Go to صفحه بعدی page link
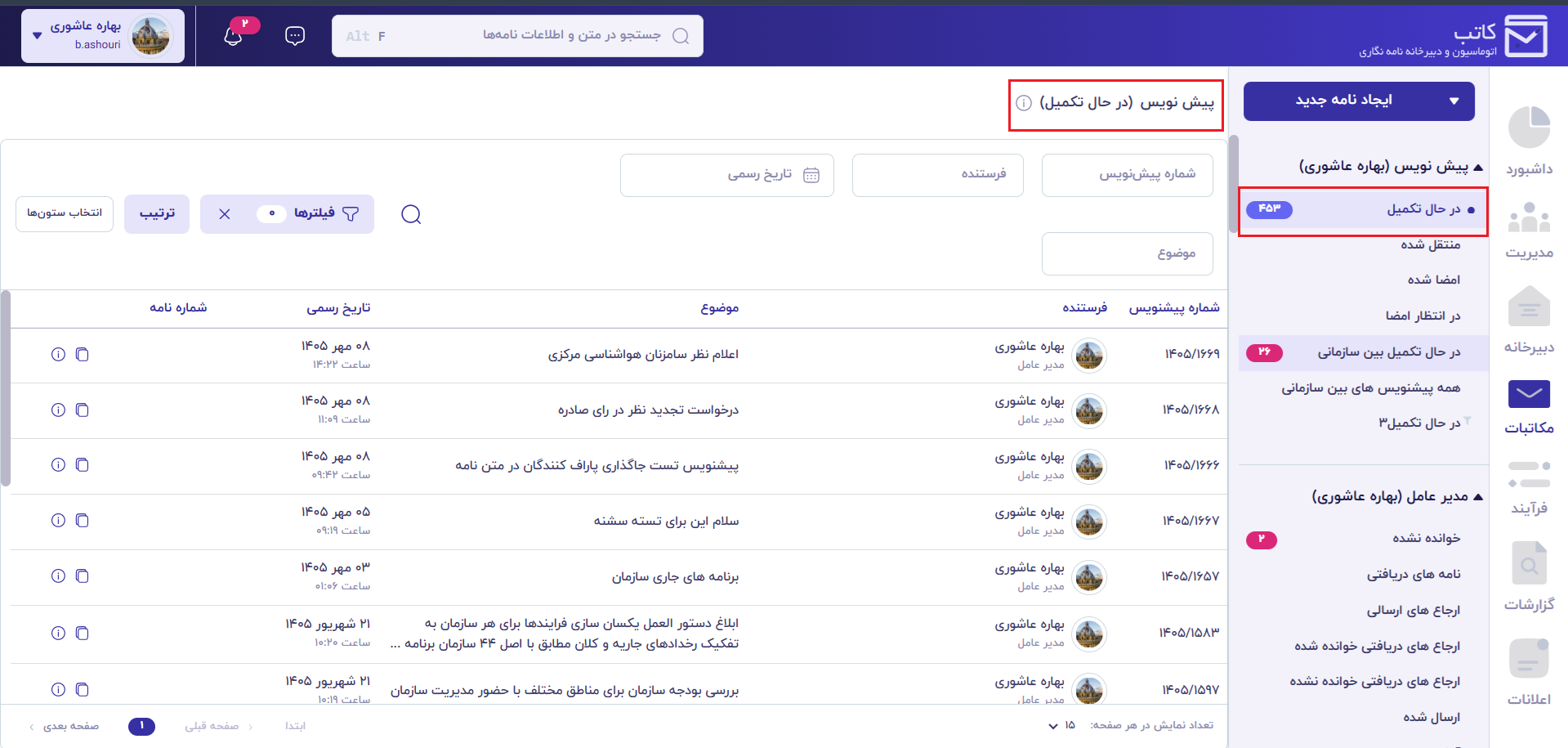Screen dimensions: 1568x748 [x=64, y=726]
